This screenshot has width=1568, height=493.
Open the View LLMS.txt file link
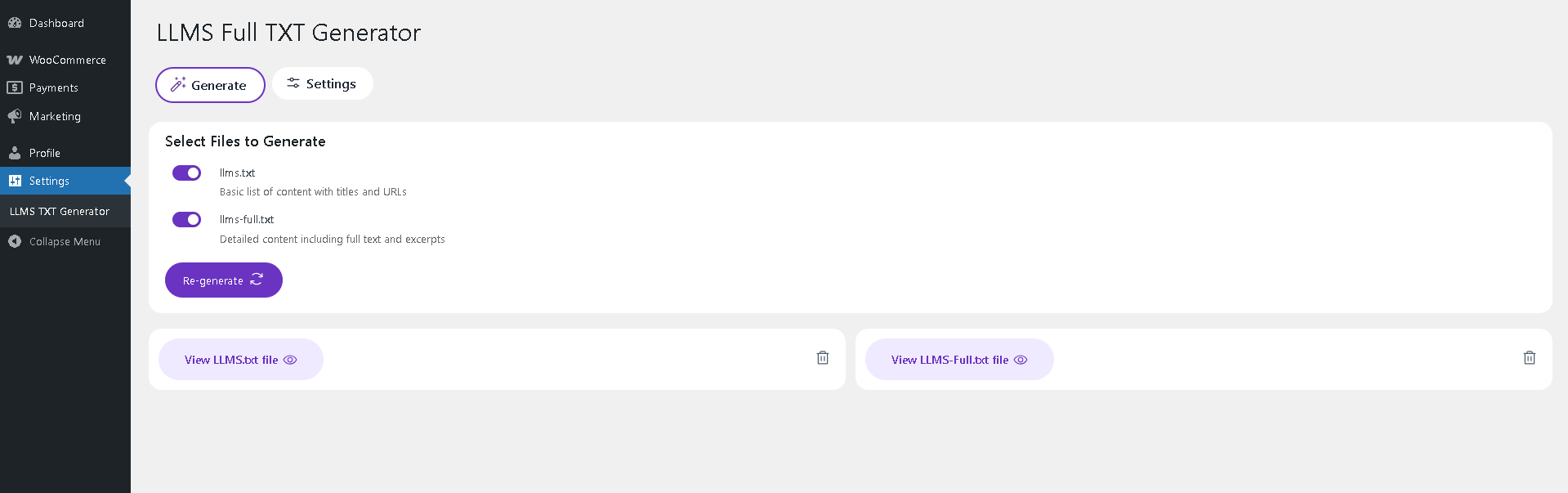pos(231,360)
